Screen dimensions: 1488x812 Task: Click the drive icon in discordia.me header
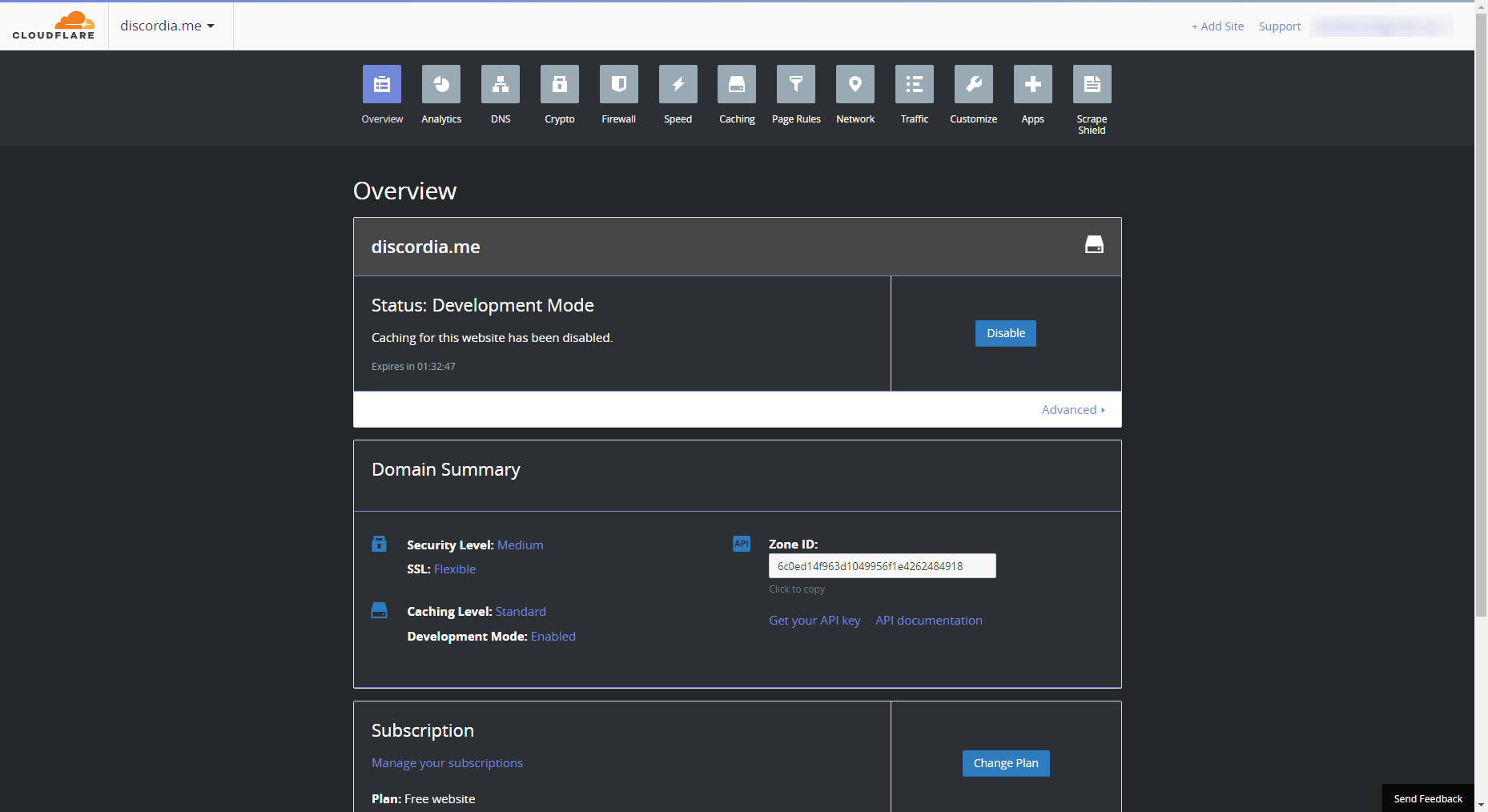click(1094, 245)
